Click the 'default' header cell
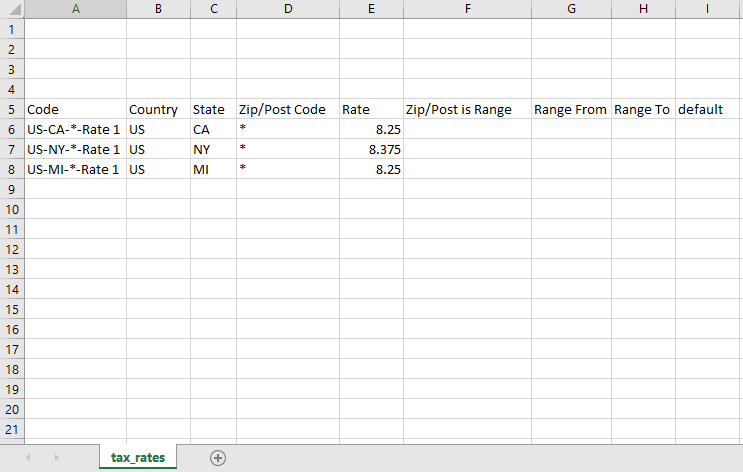Viewport: 743px width, 472px height. 707,109
